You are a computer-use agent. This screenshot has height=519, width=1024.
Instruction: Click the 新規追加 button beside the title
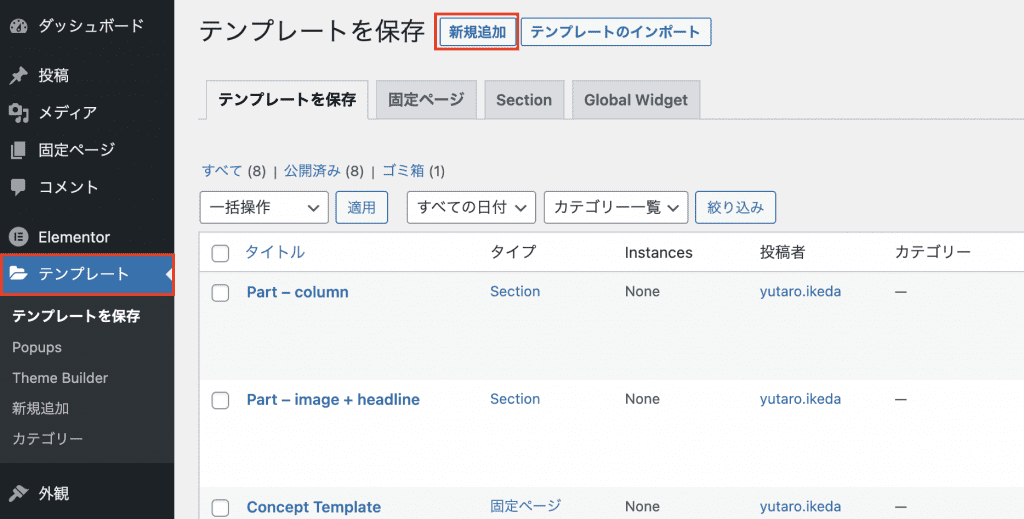[x=477, y=32]
